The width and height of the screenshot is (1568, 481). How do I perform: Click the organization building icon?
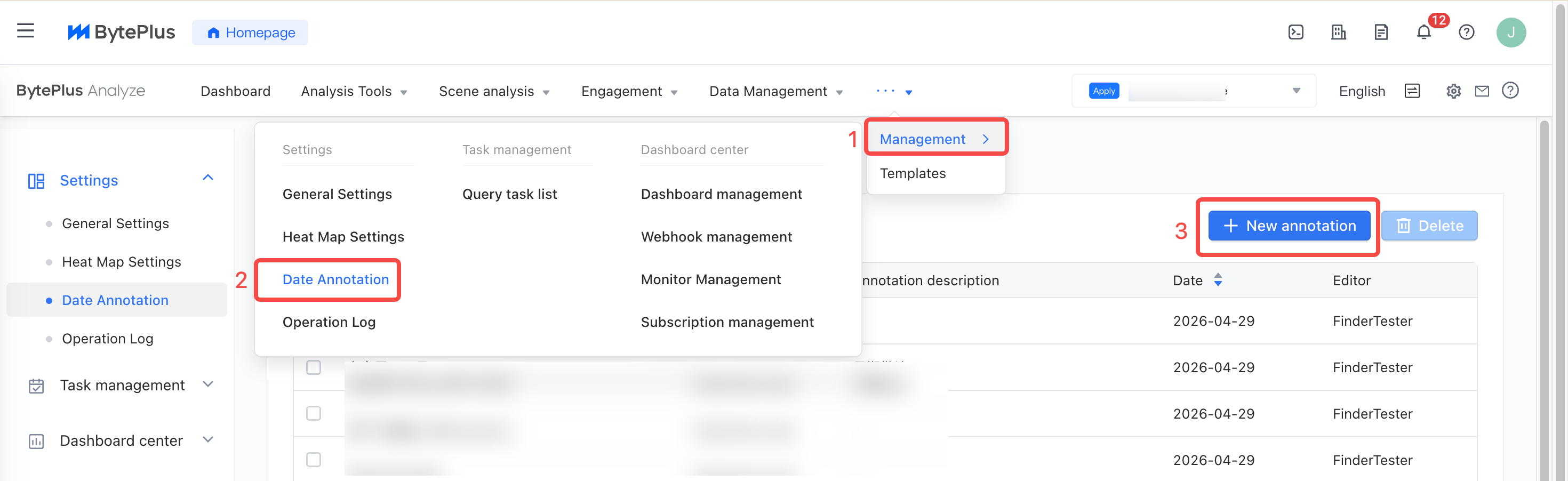[x=1339, y=33]
